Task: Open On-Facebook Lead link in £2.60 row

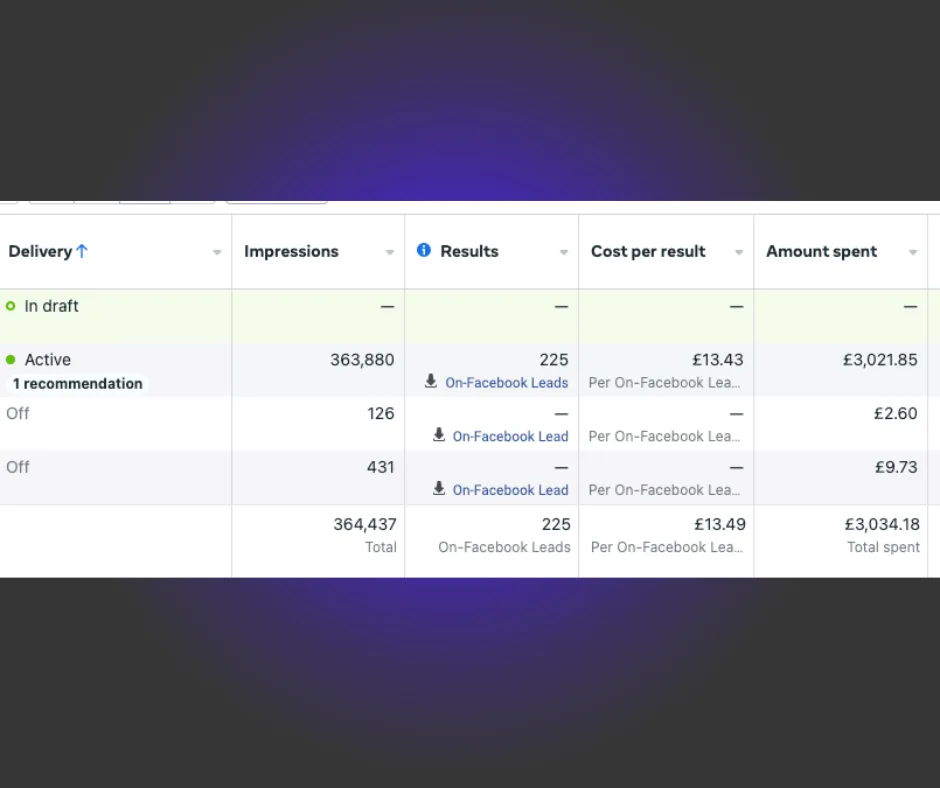Action: [x=510, y=436]
